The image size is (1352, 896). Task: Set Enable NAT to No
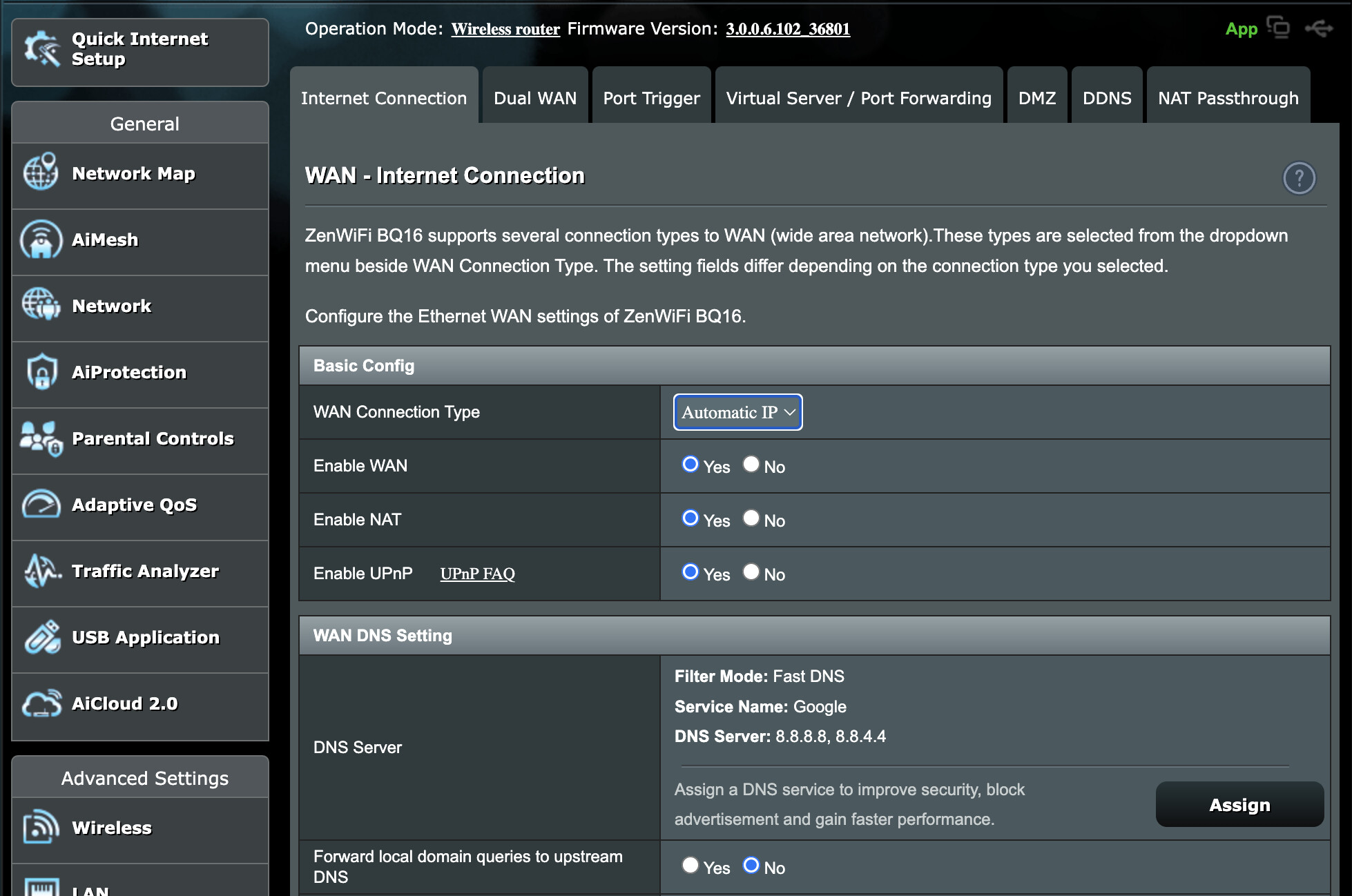pyautogui.click(x=751, y=518)
